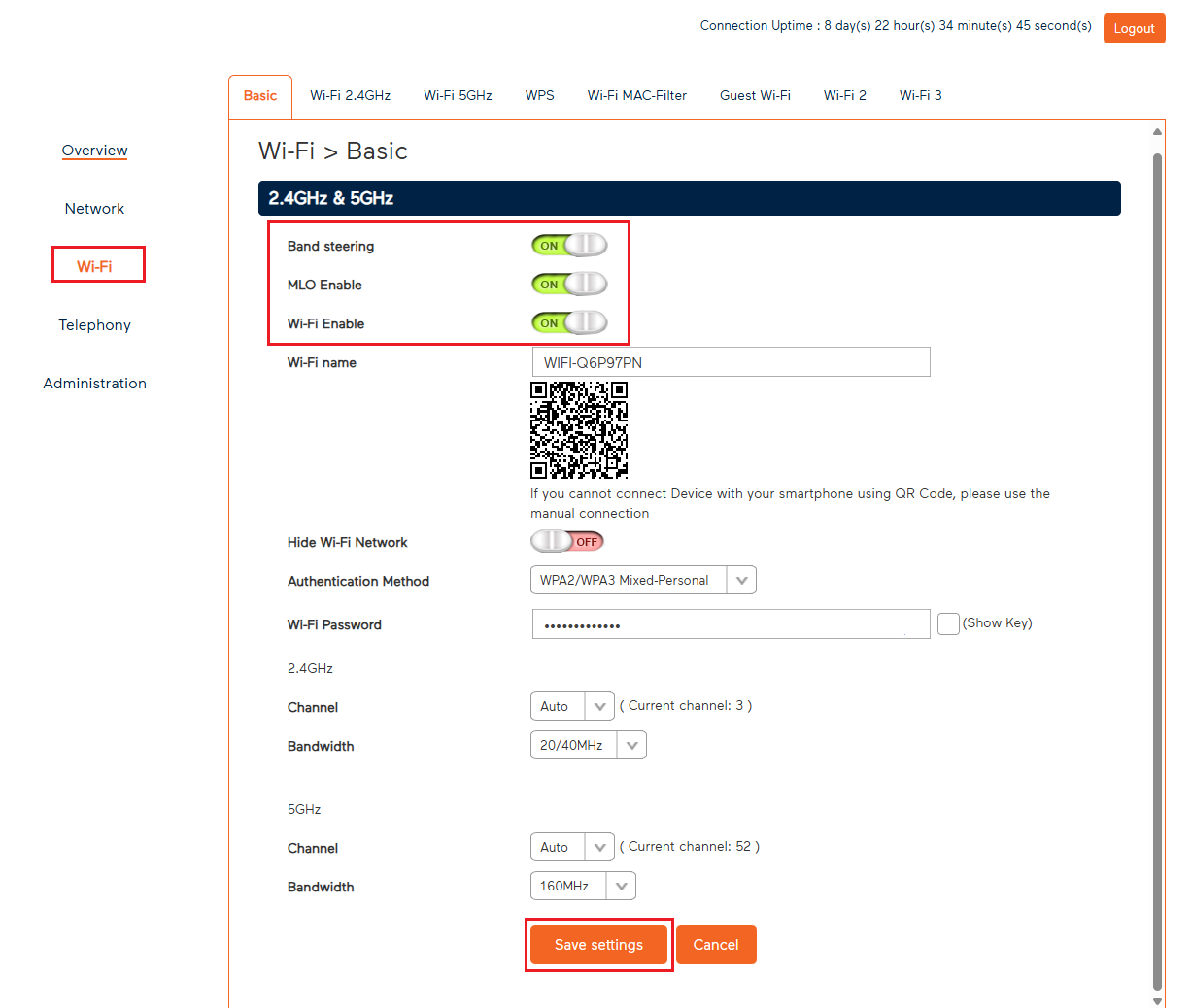Click inside the Wi-Fi name field

point(731,361)
